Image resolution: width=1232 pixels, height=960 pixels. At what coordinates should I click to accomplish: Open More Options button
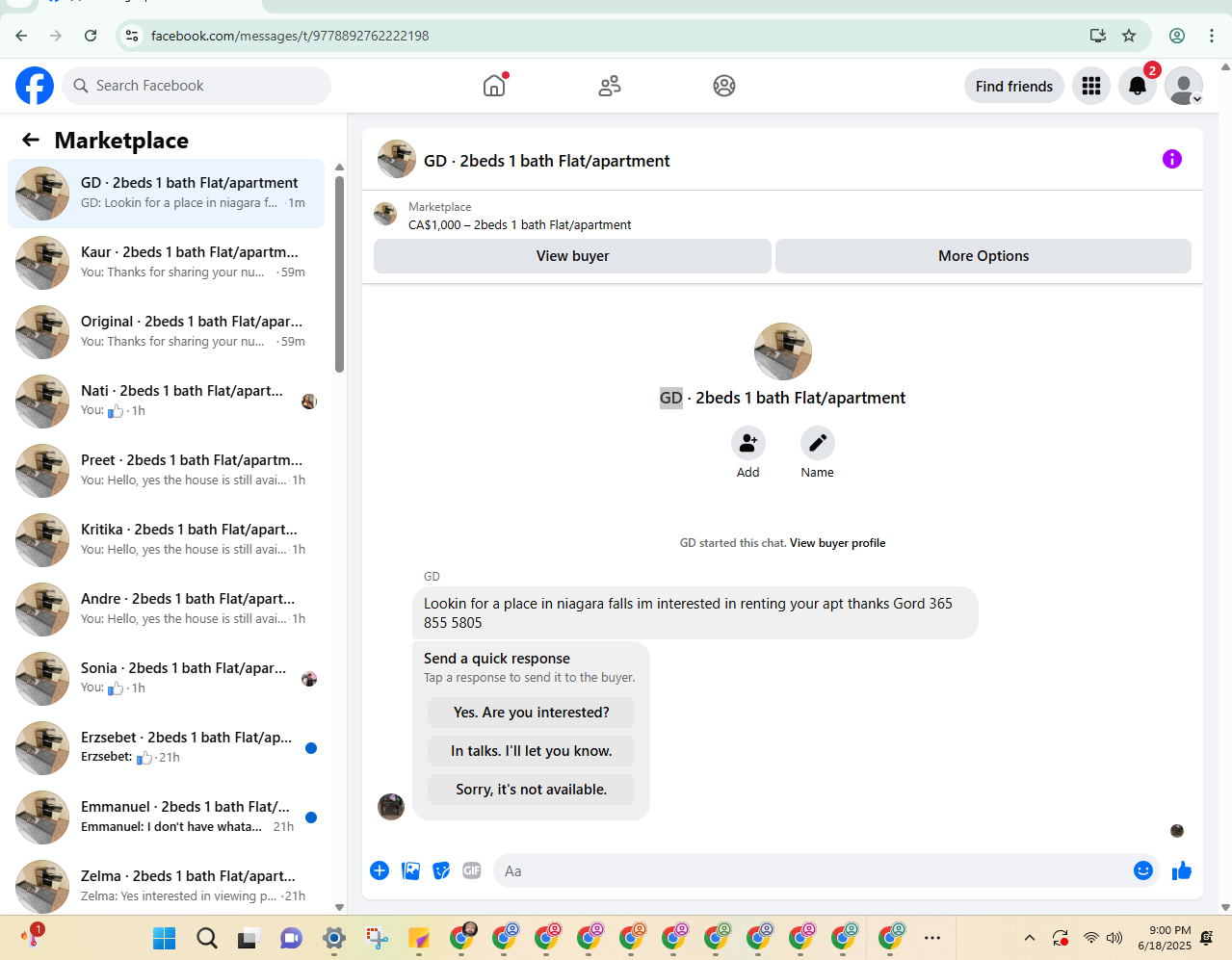click(983, 256)
